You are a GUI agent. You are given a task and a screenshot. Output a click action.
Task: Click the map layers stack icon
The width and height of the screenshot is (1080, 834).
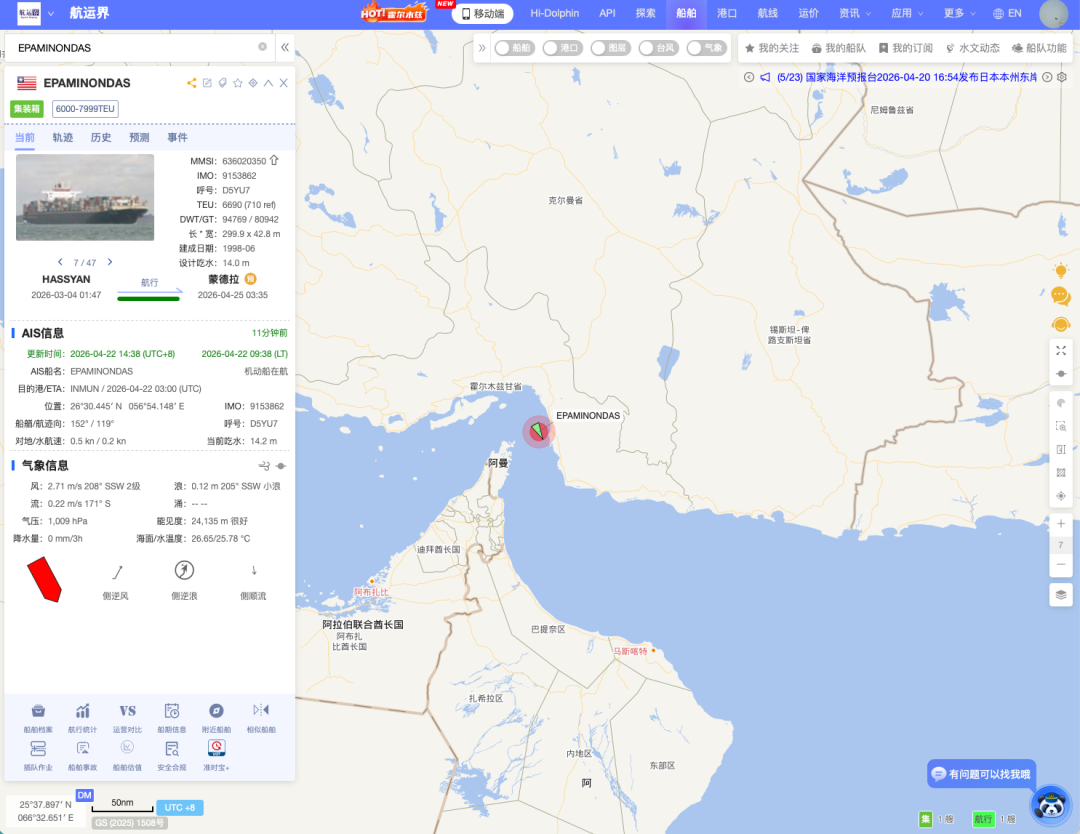tap(1060, 594)
